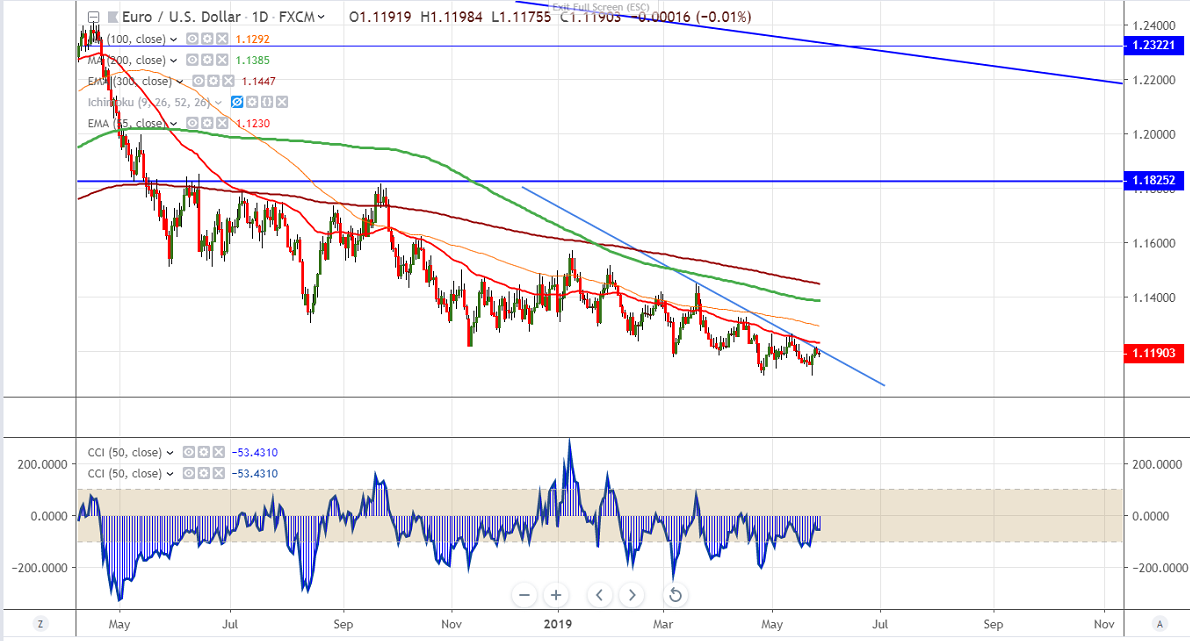Click the high price H1.11984 text

(451, 17)
